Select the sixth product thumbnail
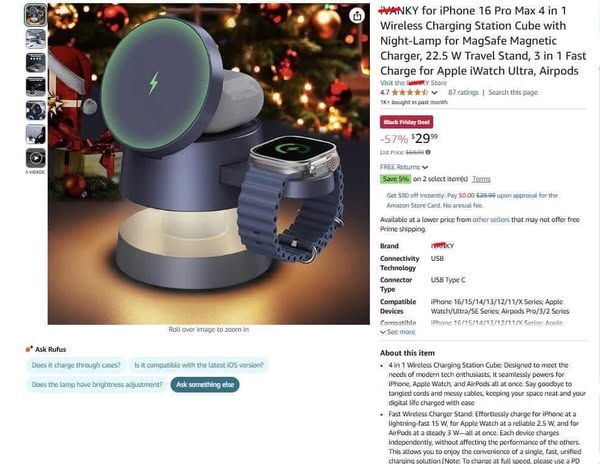This screenshot has width=600, height=464. tap(36, 134)
